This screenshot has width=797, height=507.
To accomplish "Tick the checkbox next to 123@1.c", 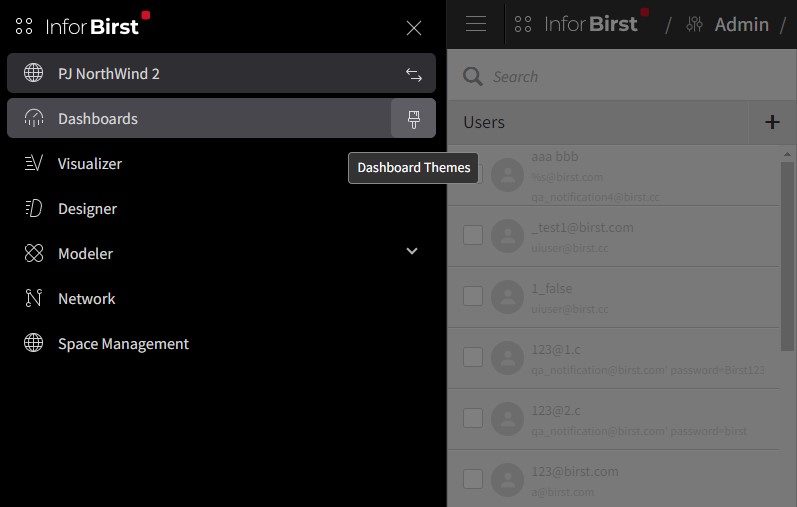I will coord(473,357).
